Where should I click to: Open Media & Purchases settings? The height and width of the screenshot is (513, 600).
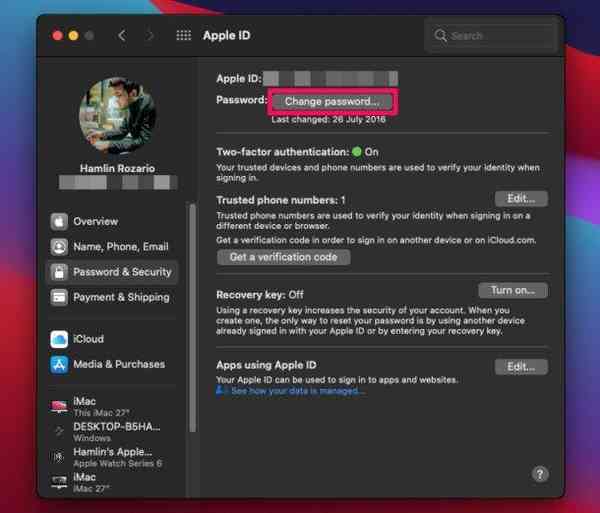click(112, 364)
